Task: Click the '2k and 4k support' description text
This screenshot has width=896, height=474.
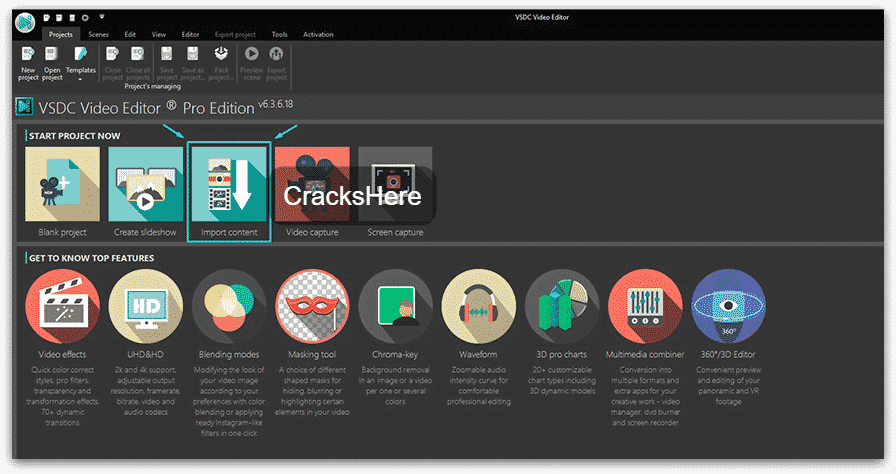Action: (x=145, y=391)
